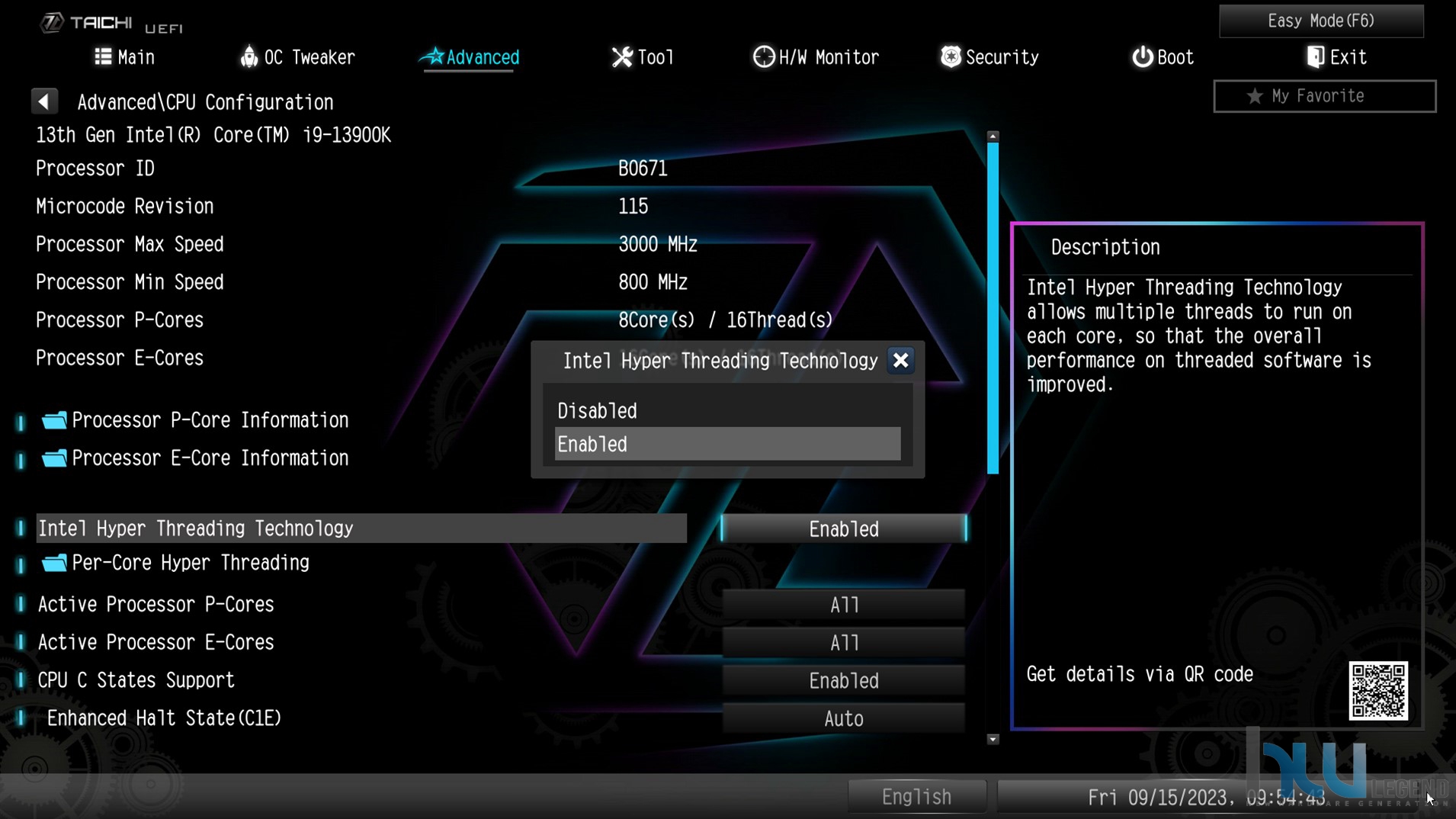Open CPU C States Support dropdown
This screenshot has width=1456, height=819.
[x=843, y=681]
